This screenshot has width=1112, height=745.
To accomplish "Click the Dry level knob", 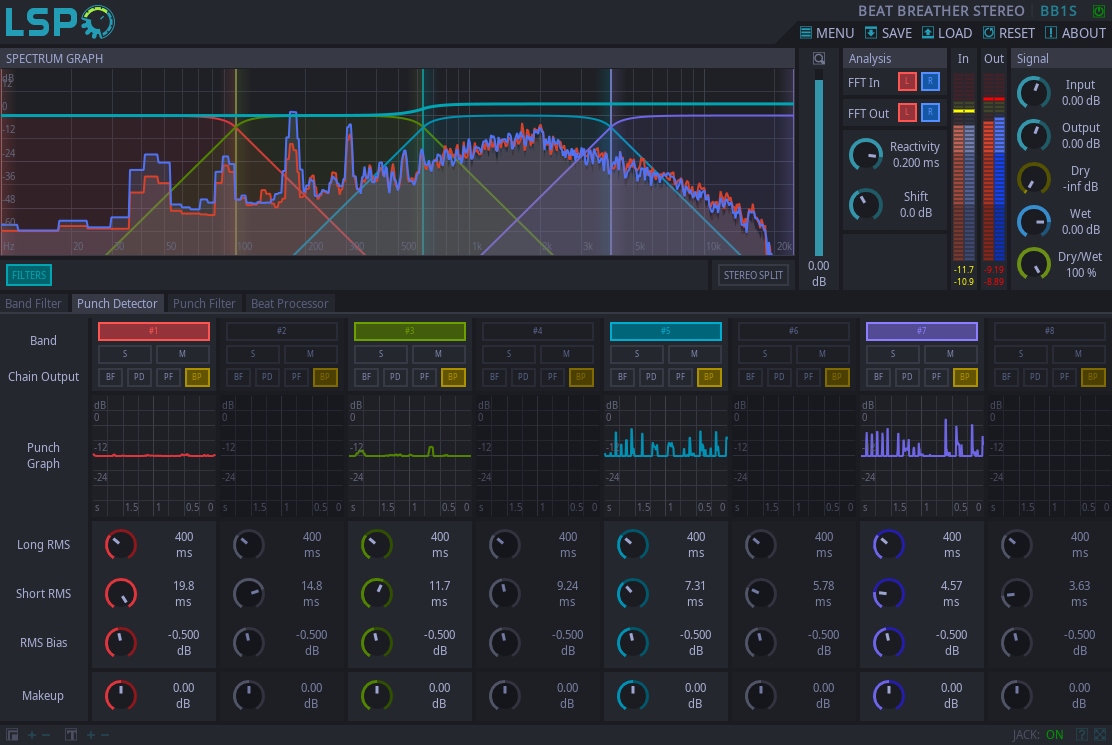I will [1034, 179].
